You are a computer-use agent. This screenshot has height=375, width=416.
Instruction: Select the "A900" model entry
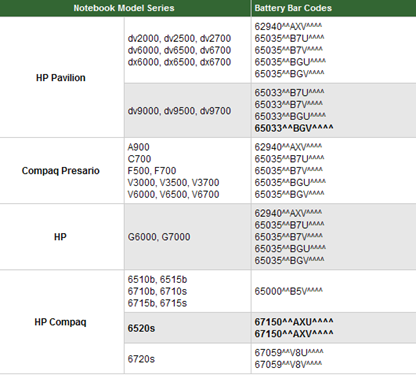click(139, 147)
